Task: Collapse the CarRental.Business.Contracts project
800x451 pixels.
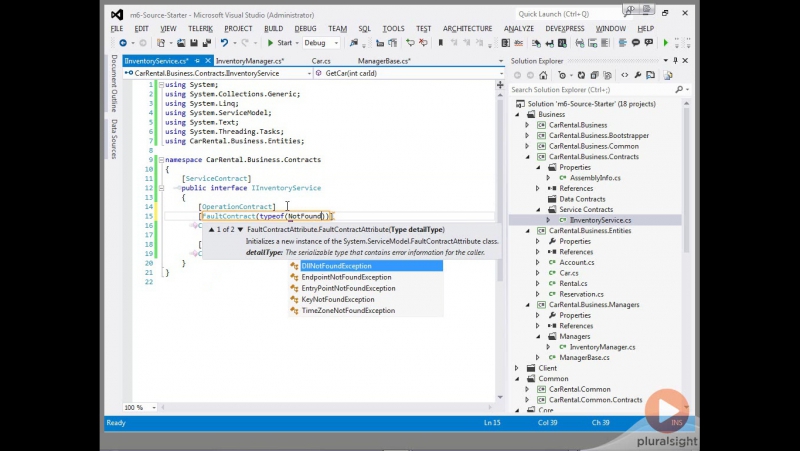Action: pos(527,157)
